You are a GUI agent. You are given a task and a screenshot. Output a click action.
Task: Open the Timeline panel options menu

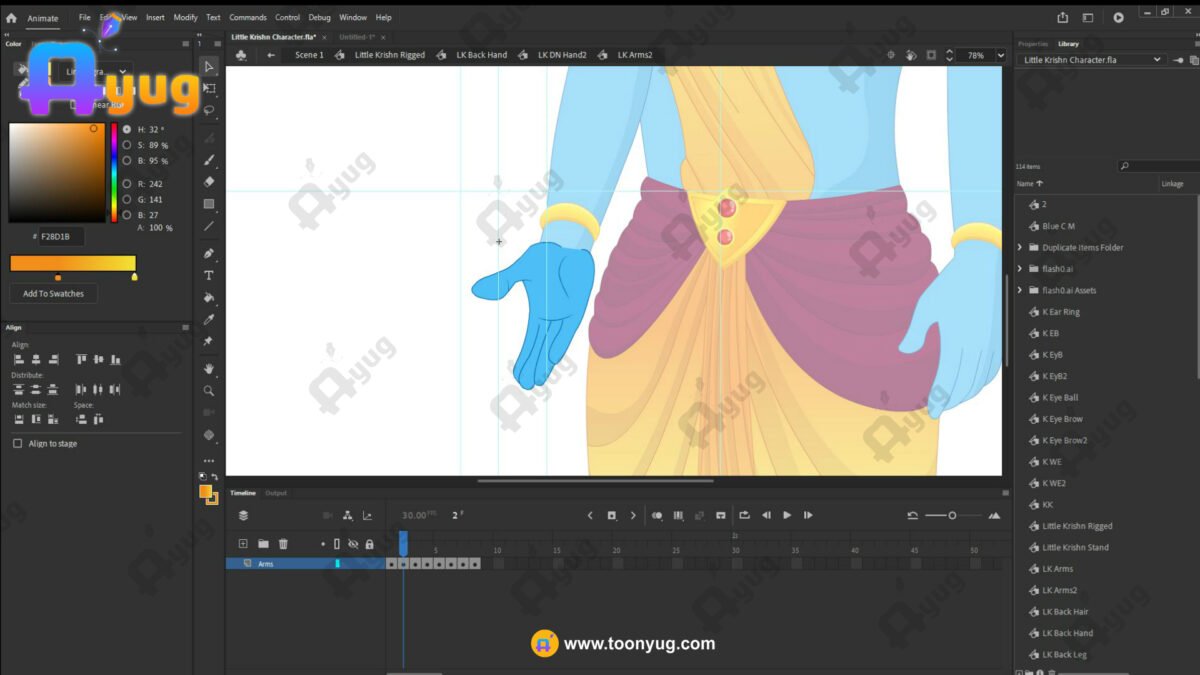tap(1005, 493)
